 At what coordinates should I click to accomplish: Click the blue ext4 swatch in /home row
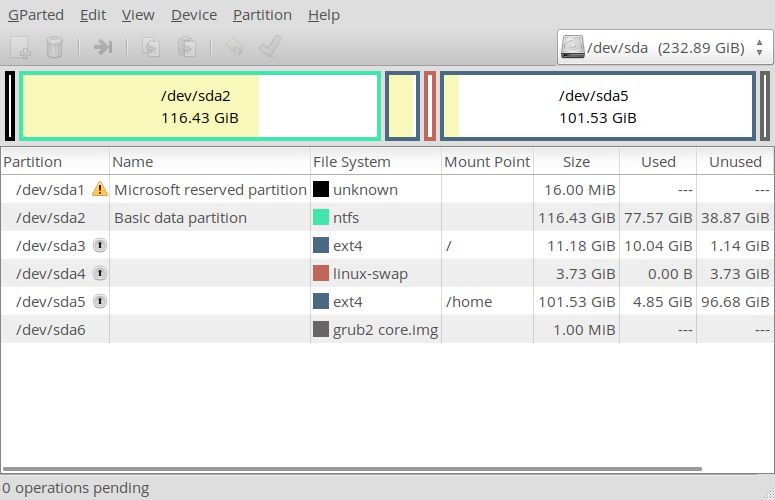point(321,301)
